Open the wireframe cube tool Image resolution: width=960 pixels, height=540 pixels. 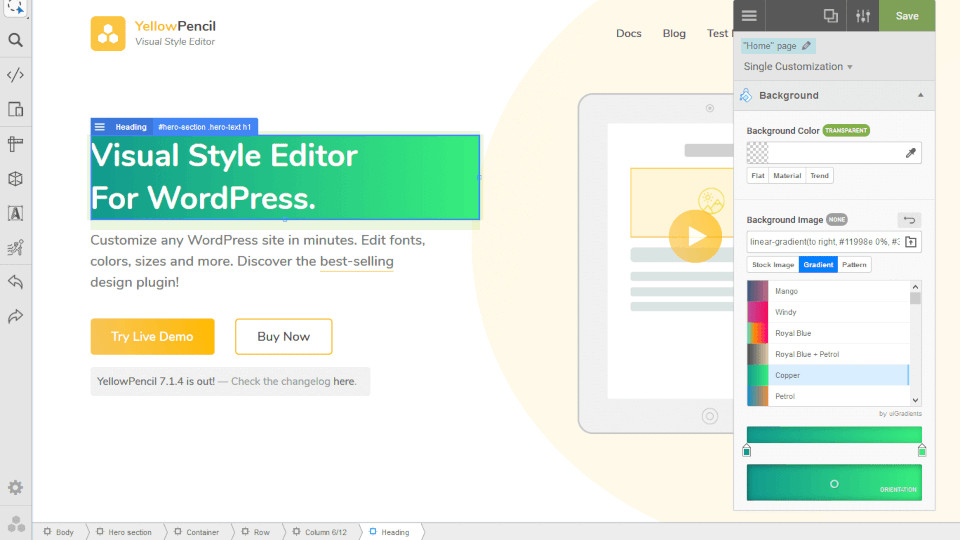coord(15,179)
